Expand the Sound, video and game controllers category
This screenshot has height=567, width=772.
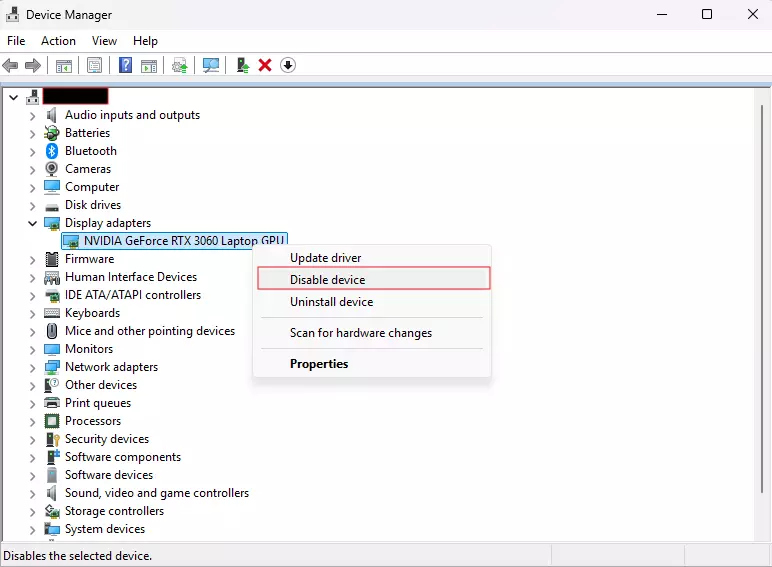32,494
